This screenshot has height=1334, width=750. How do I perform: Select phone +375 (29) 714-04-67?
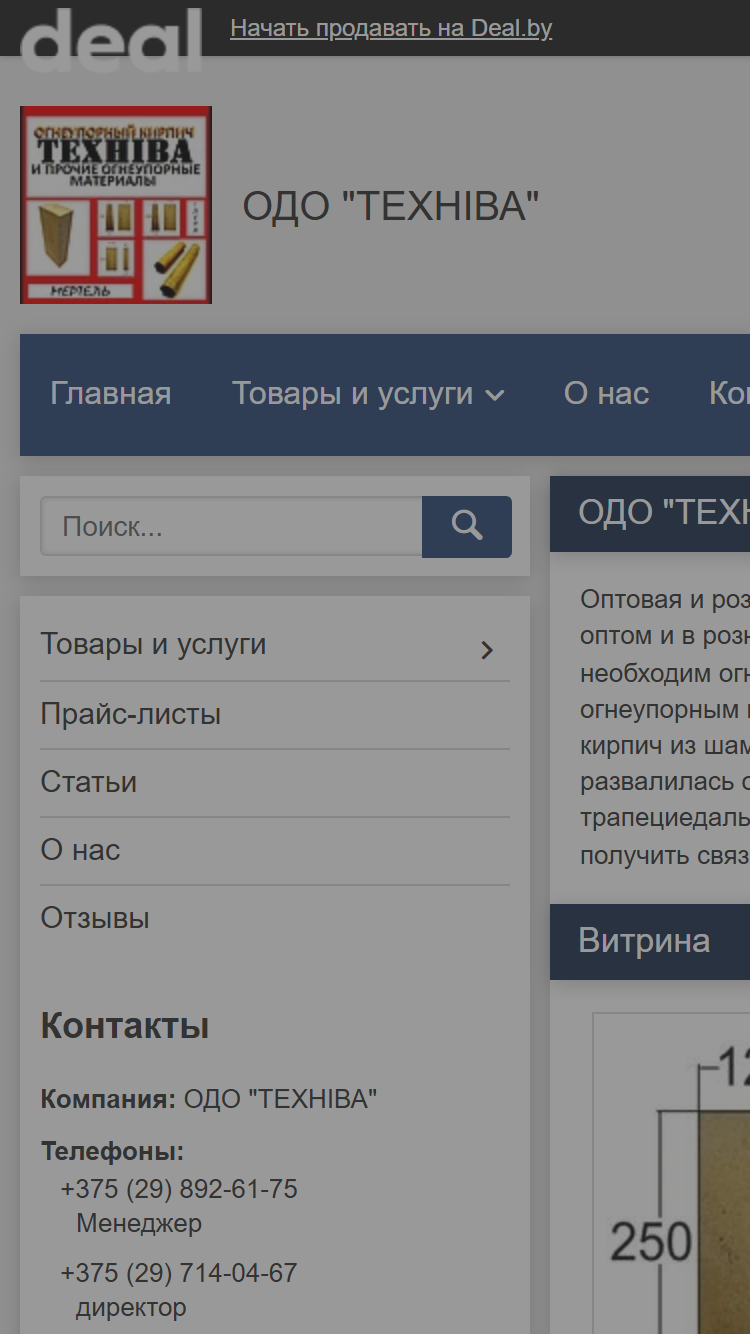pyautogui.click(x=179, y=1273)
